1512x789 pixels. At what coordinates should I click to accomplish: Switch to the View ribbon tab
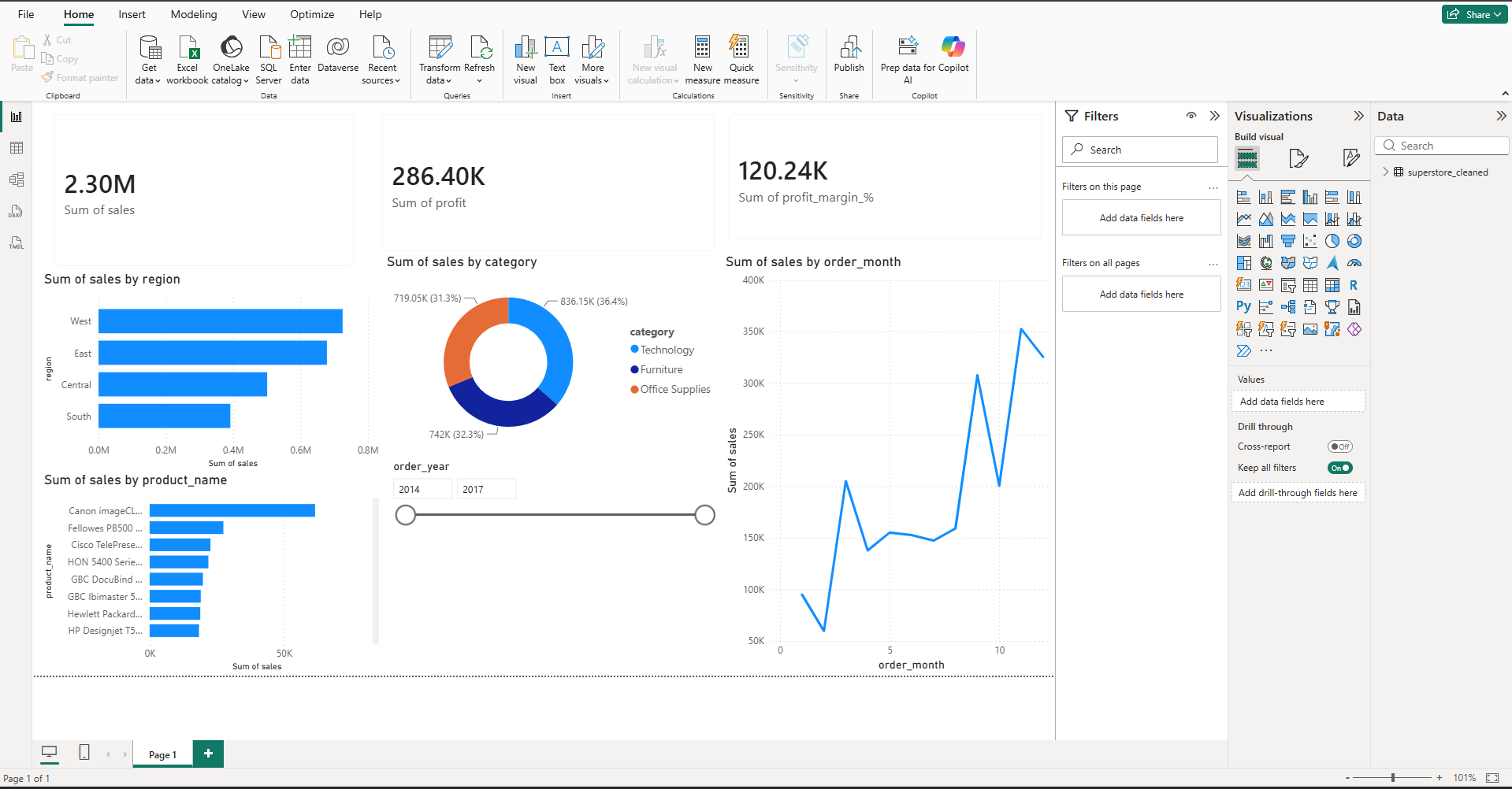(x=254, y=14)
